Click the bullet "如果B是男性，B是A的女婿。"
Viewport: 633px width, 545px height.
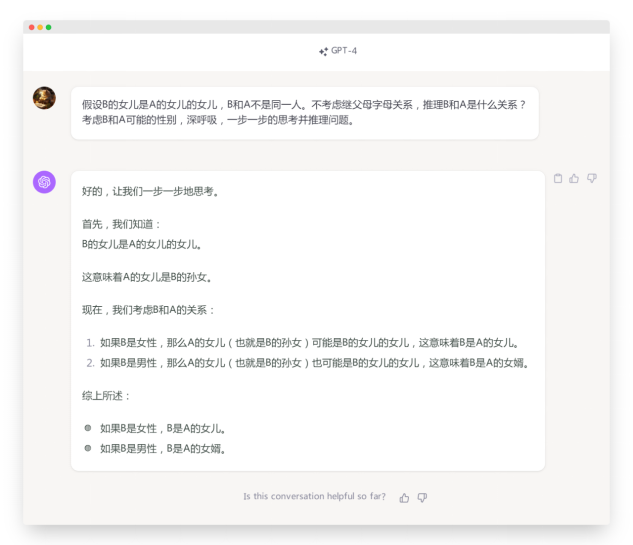tap(162, 448)
